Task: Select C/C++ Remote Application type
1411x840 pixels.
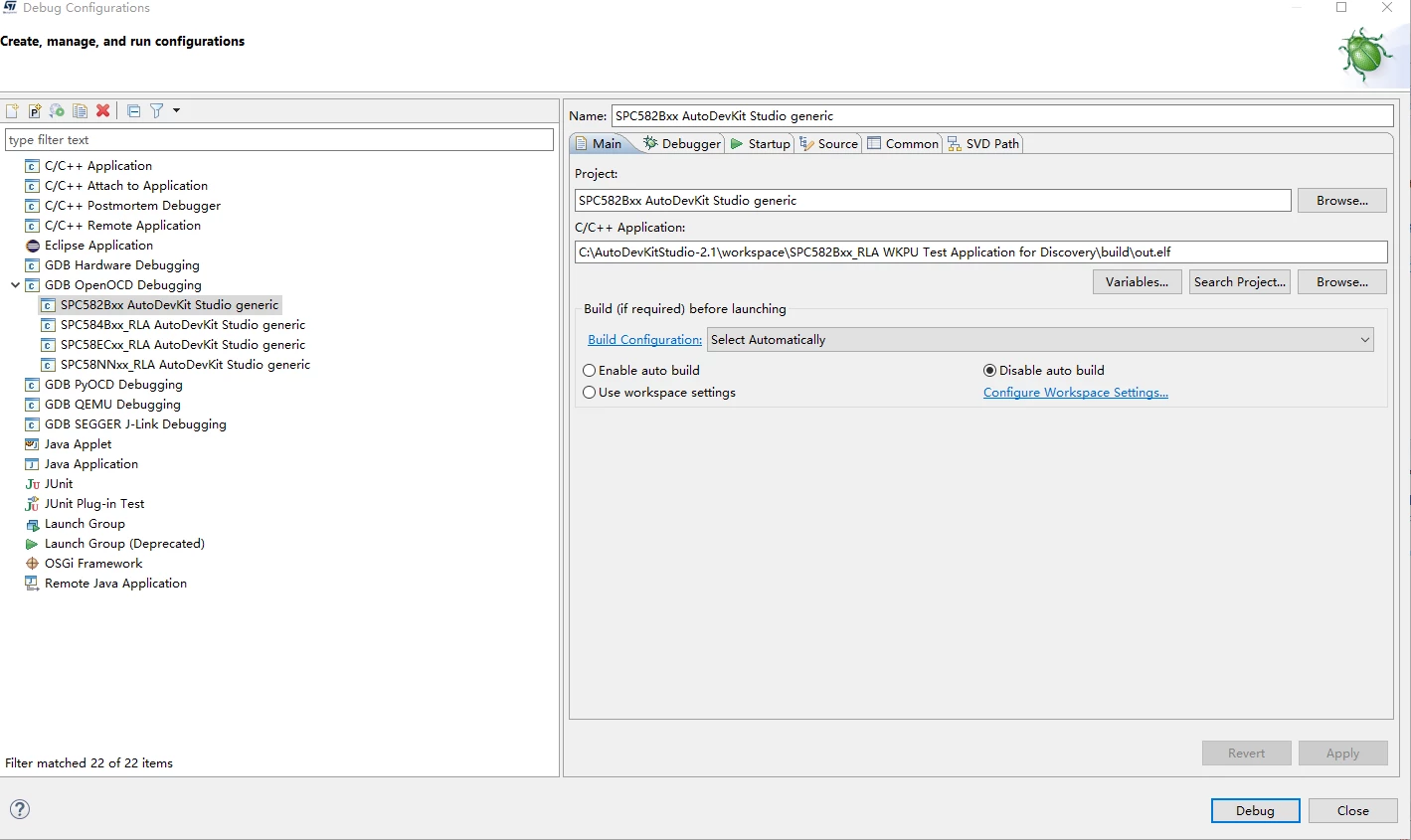Action: [x=122, y=226]
